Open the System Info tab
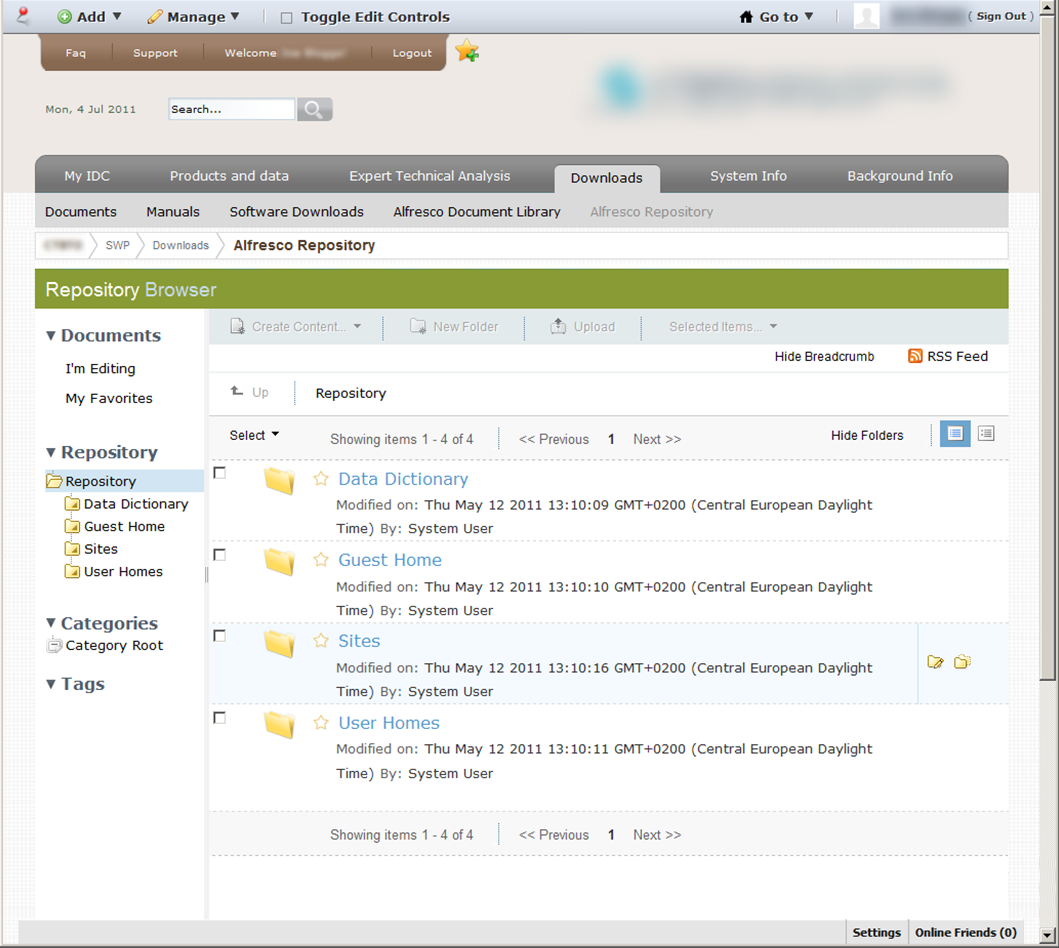1059x948 pixels. [x=748, y=176]
